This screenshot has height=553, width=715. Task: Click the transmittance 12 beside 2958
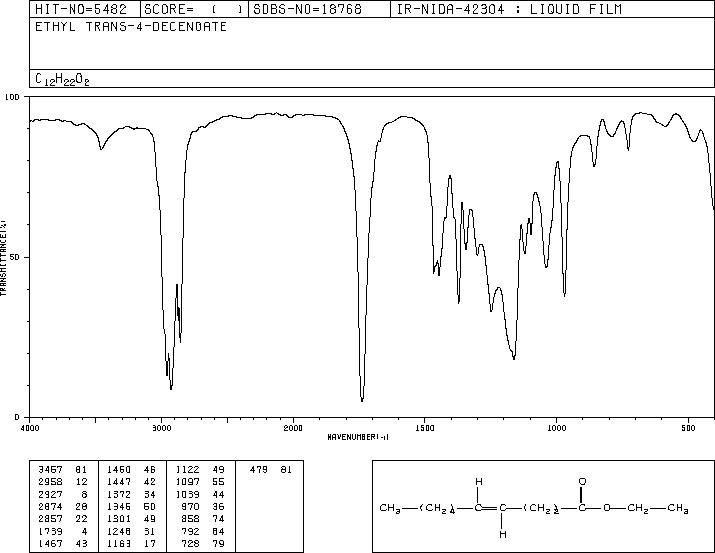point(82,481)
